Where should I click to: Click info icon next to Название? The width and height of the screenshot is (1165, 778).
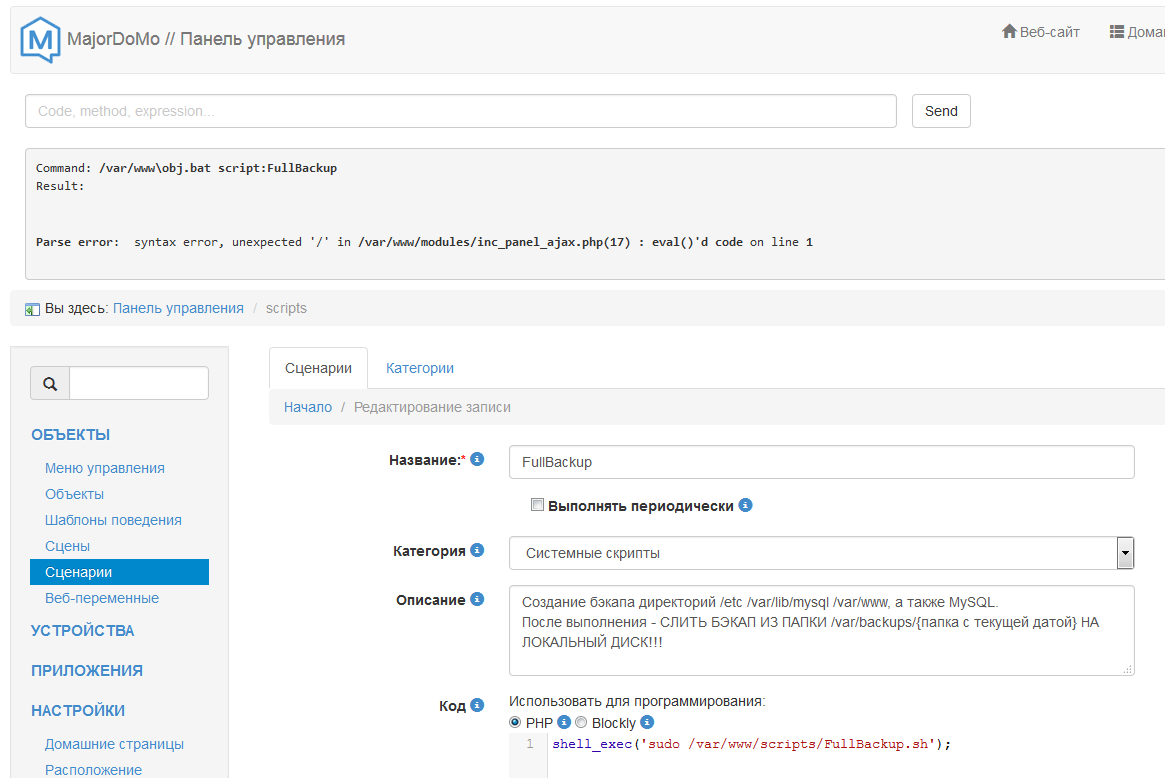(477, 459)
